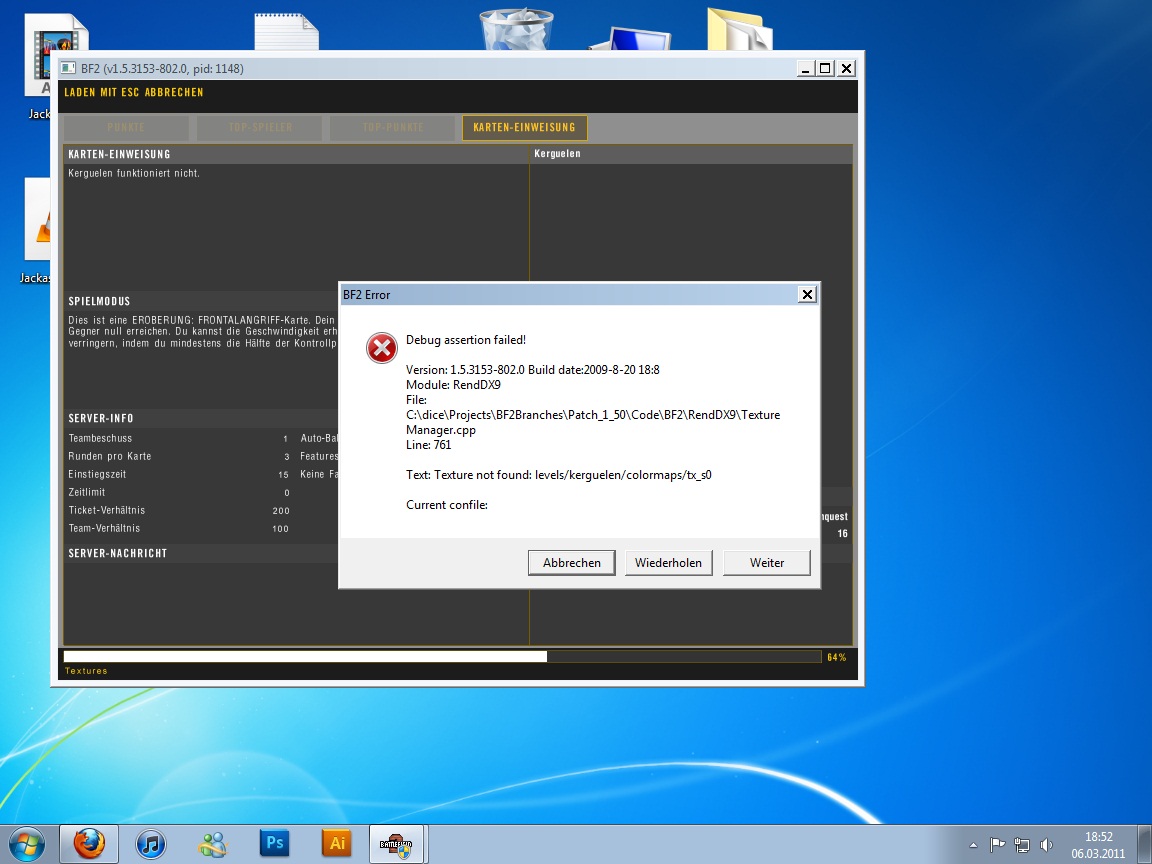The image size is (1152, 864).
Task: Click the Wiederholen button
Action: (x=669, y=563)
